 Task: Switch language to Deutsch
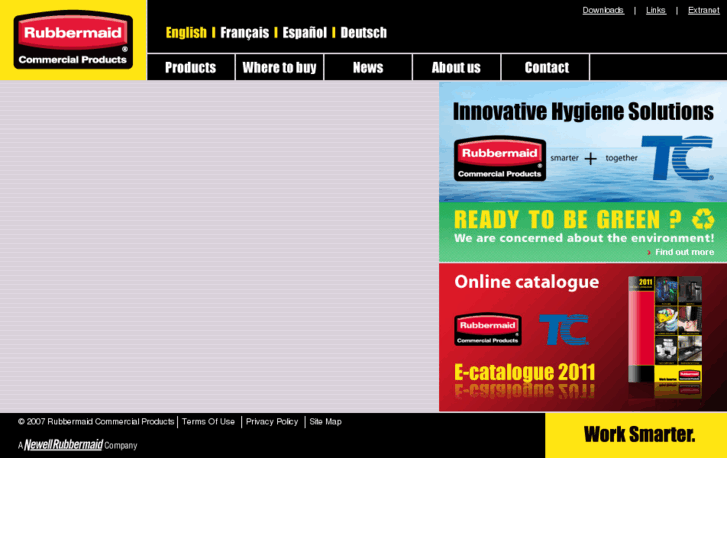coord(364,33)
